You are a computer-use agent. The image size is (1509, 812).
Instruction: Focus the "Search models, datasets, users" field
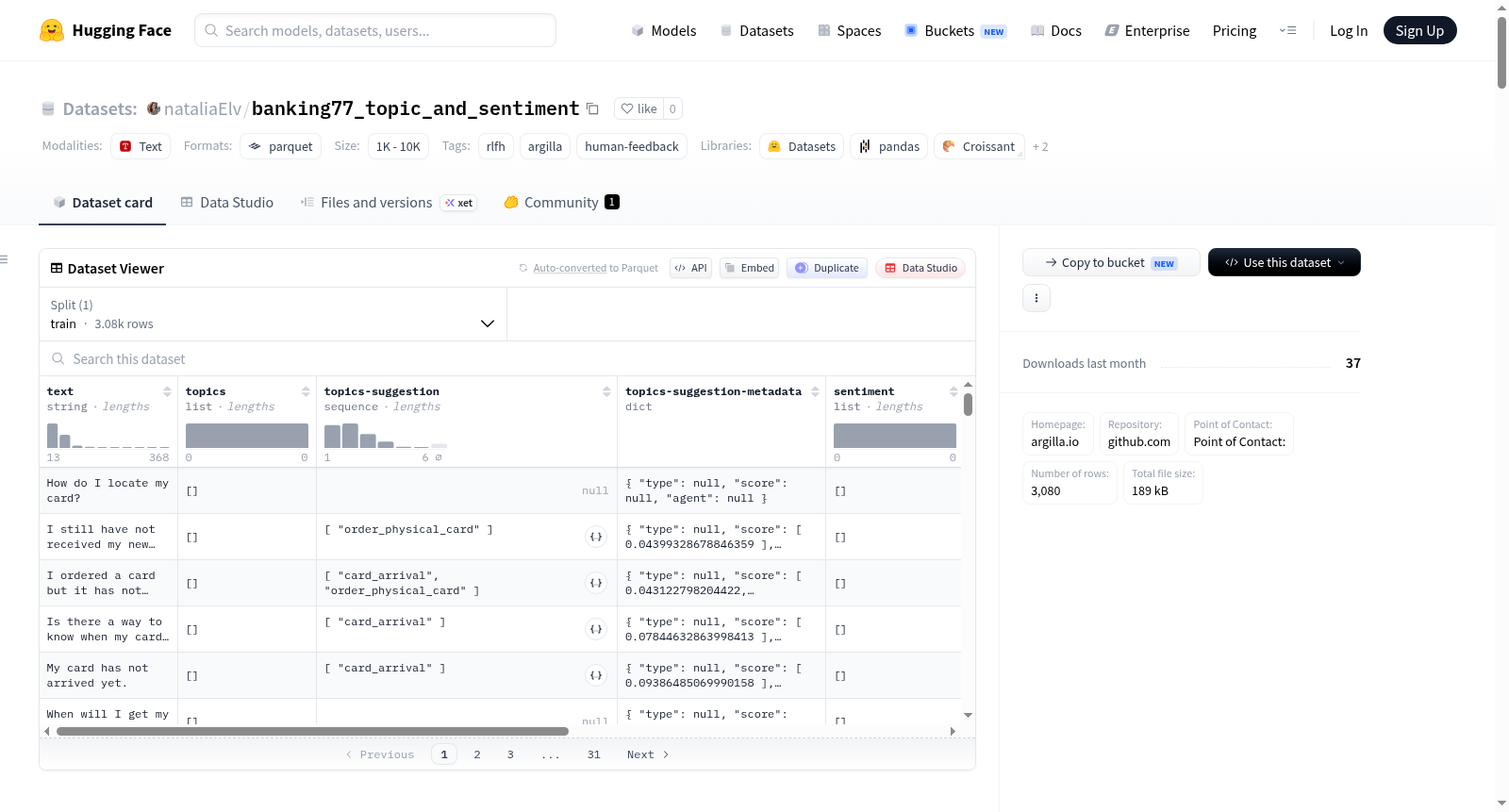[x=375, y=30]
